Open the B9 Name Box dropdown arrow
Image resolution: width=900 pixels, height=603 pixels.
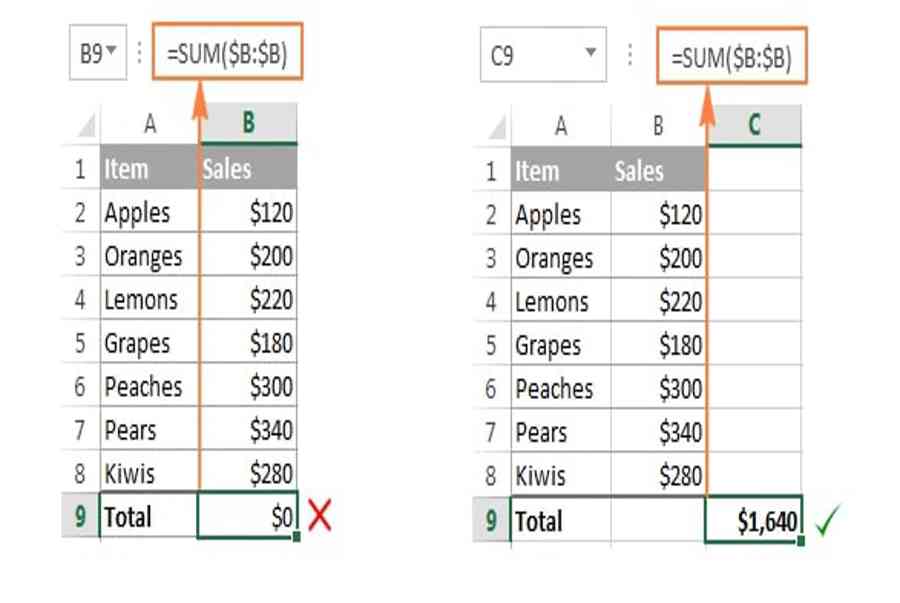[x=112, y=50]
